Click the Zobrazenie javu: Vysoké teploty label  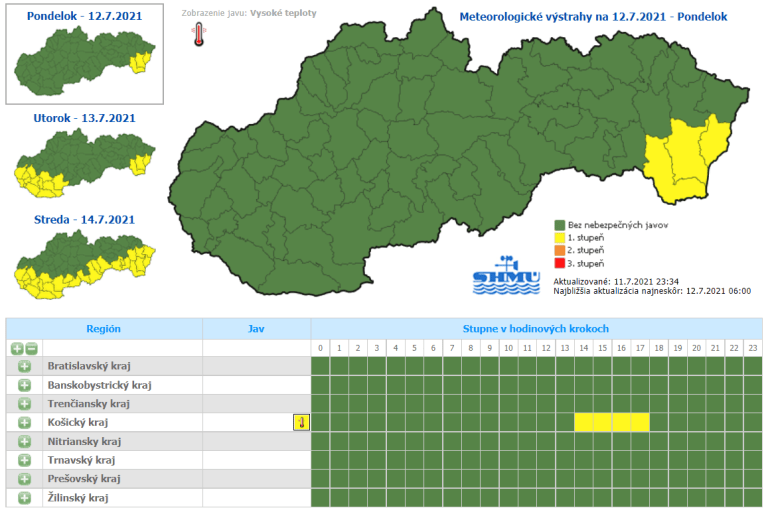click(x=249, y=13)
